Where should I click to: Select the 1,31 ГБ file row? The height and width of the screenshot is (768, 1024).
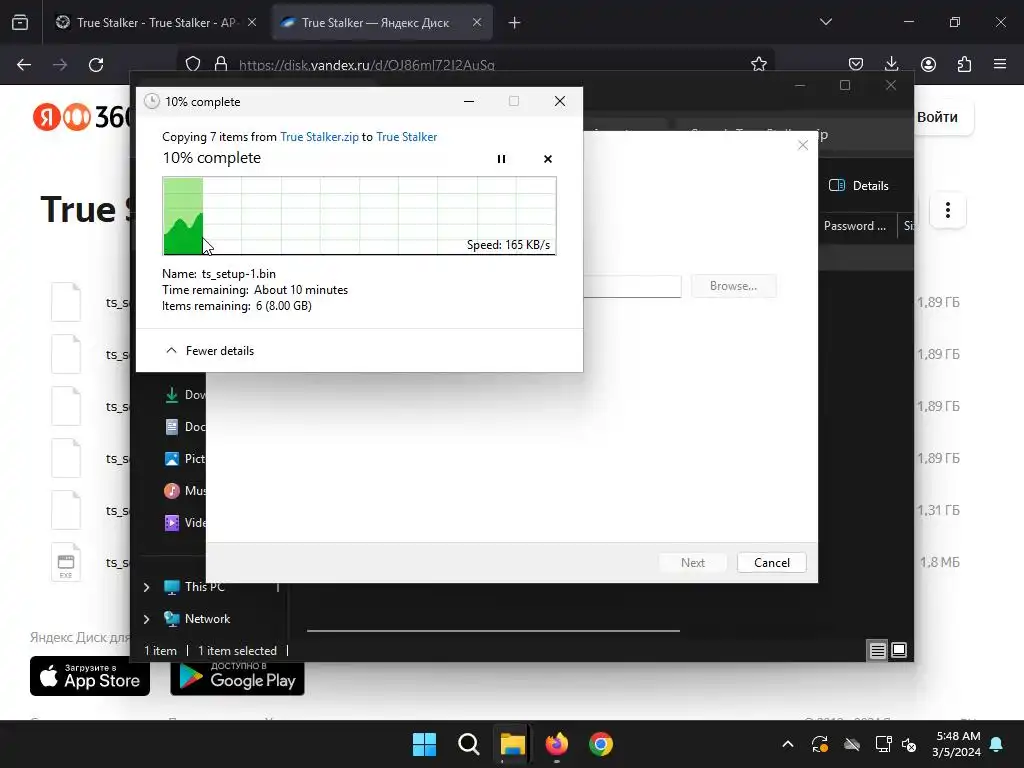pyautogui.click(x=505, y=510)
